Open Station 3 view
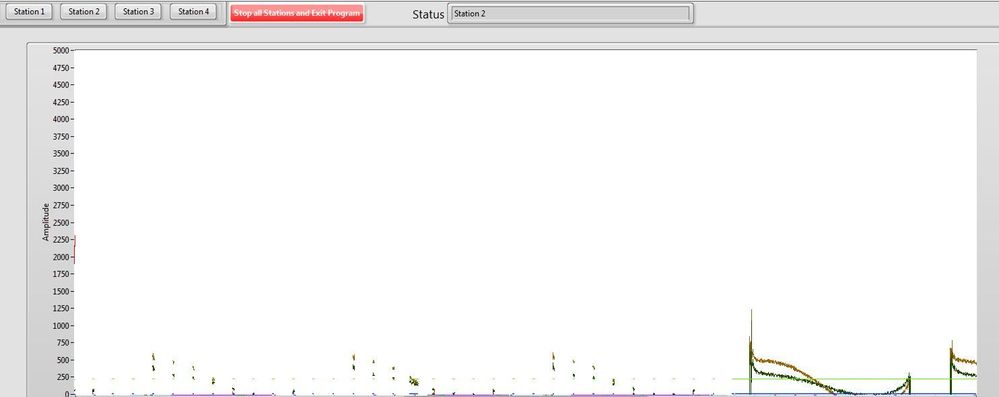 click(138, 11)
